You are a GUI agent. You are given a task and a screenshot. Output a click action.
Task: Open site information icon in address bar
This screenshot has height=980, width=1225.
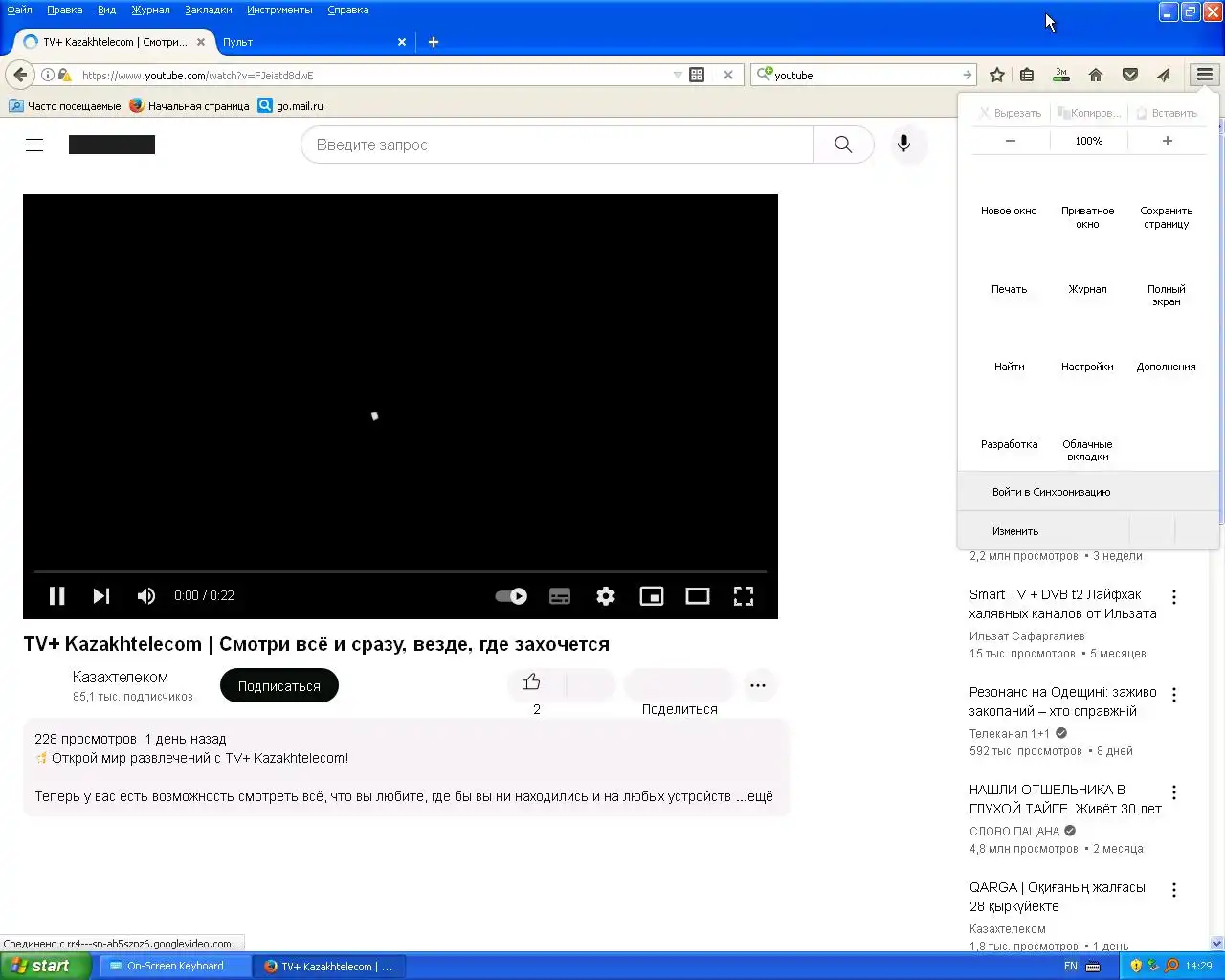click(48, 75)
